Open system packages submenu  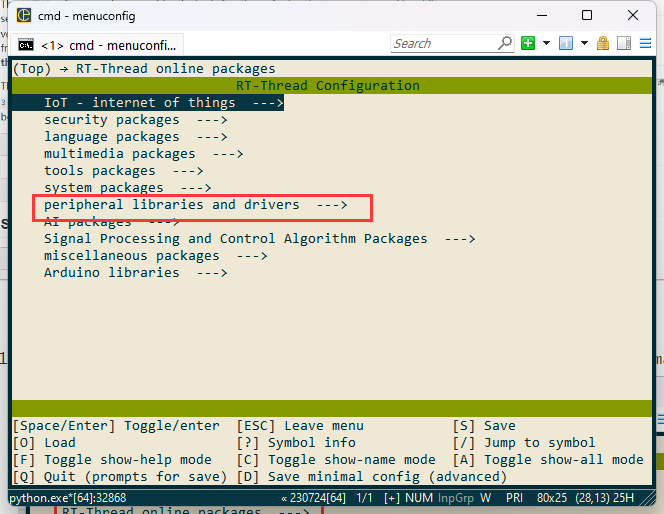point(127,188)
